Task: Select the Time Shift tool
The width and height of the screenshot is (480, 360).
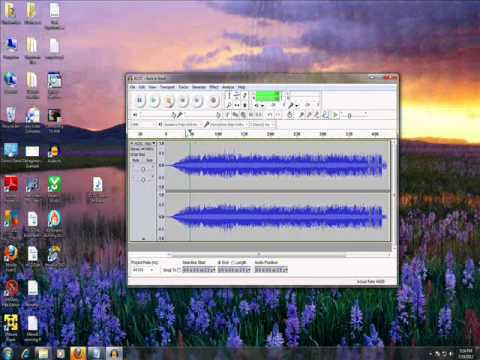Action: click(x=237, y=105)
